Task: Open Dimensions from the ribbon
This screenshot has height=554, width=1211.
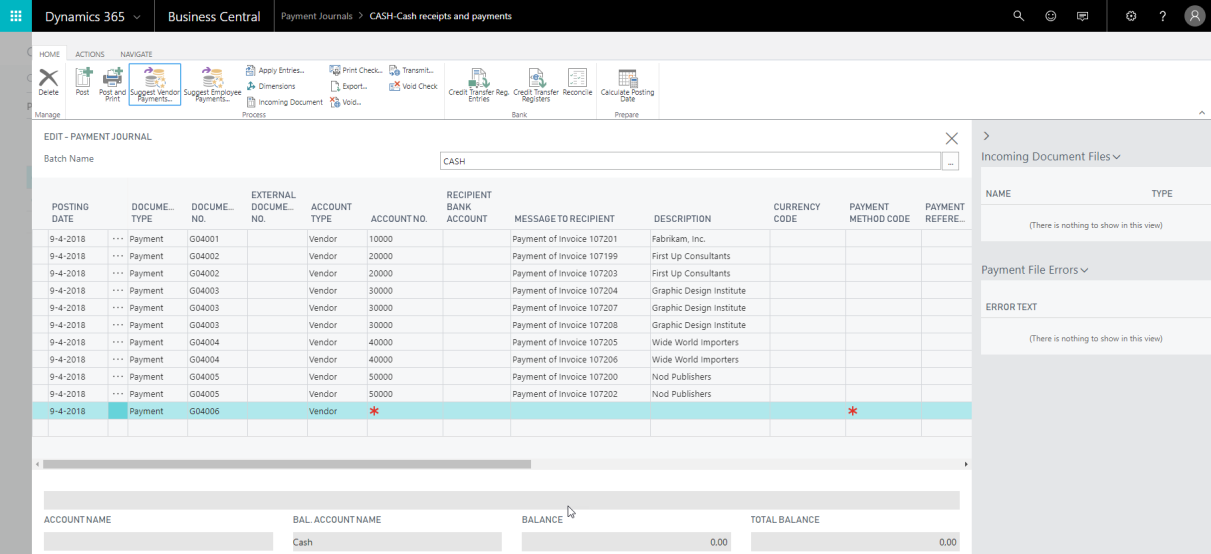Action: (271, 86)
